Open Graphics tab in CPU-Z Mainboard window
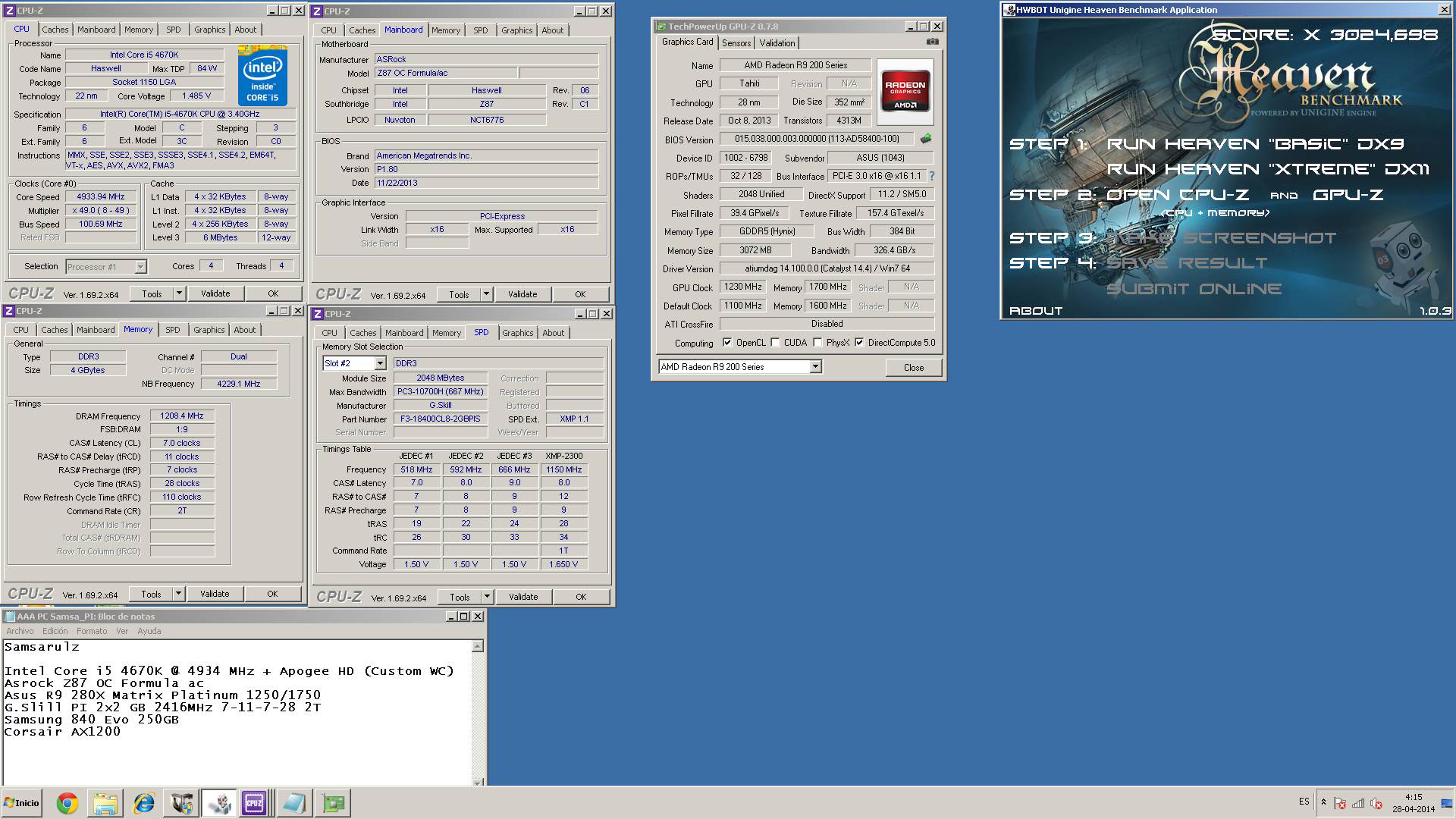Viewport: 1456px width, 819px height. pos(516,30)
